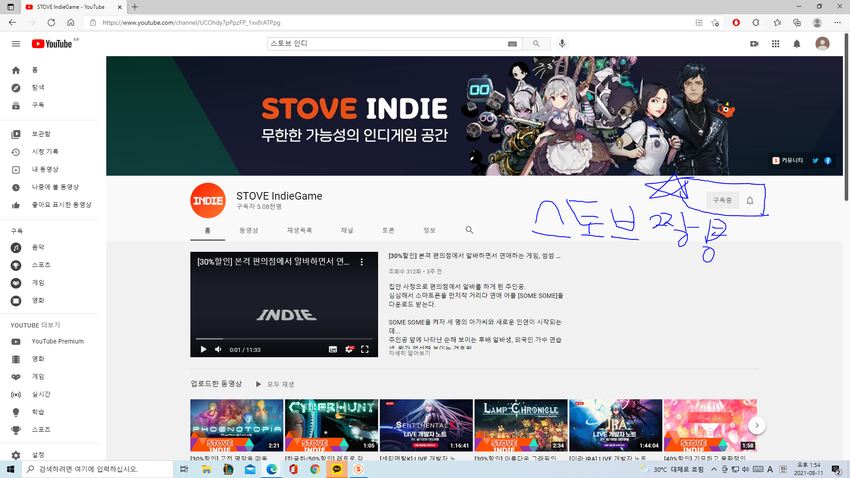The image size is (850, 478).
Task: Switch to the 정보 channel tab
Action: 429,231
